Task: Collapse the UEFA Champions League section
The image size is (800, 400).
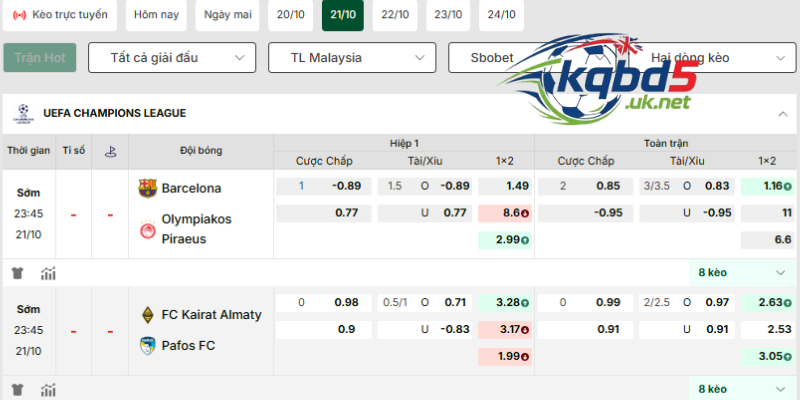Action: (x=782, y=113)
